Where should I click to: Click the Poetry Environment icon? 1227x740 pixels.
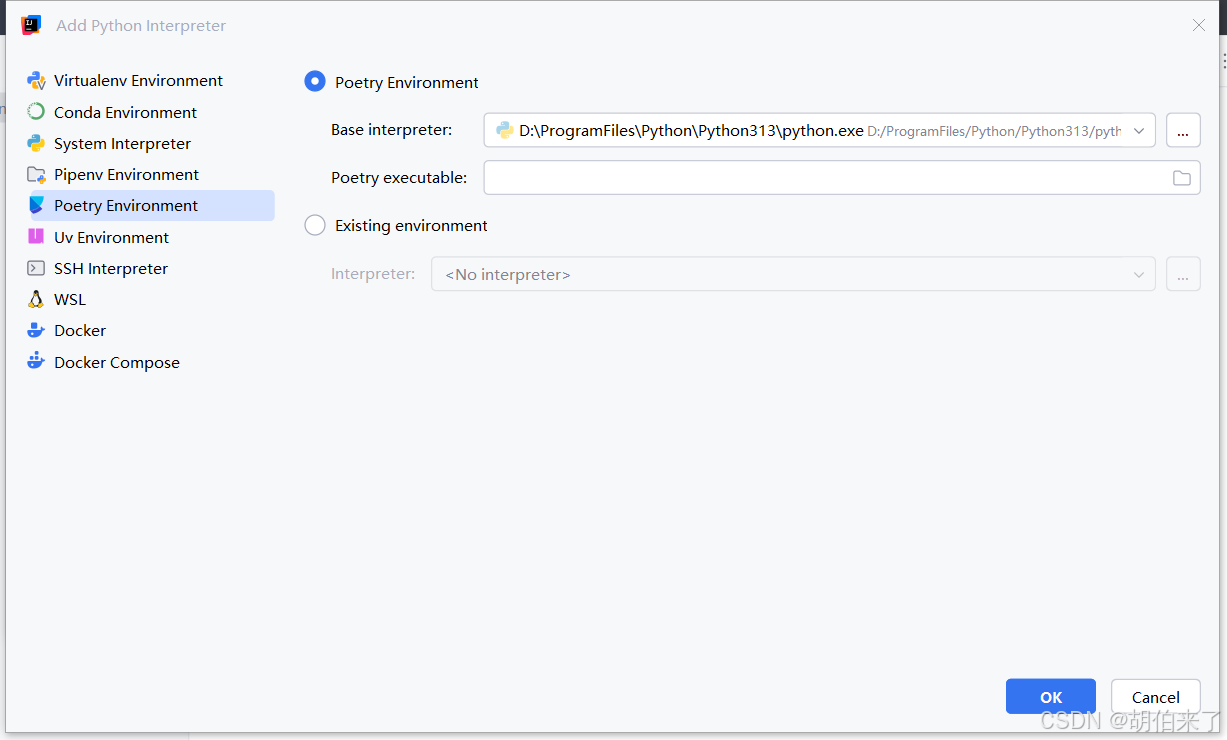pos(37,205)
